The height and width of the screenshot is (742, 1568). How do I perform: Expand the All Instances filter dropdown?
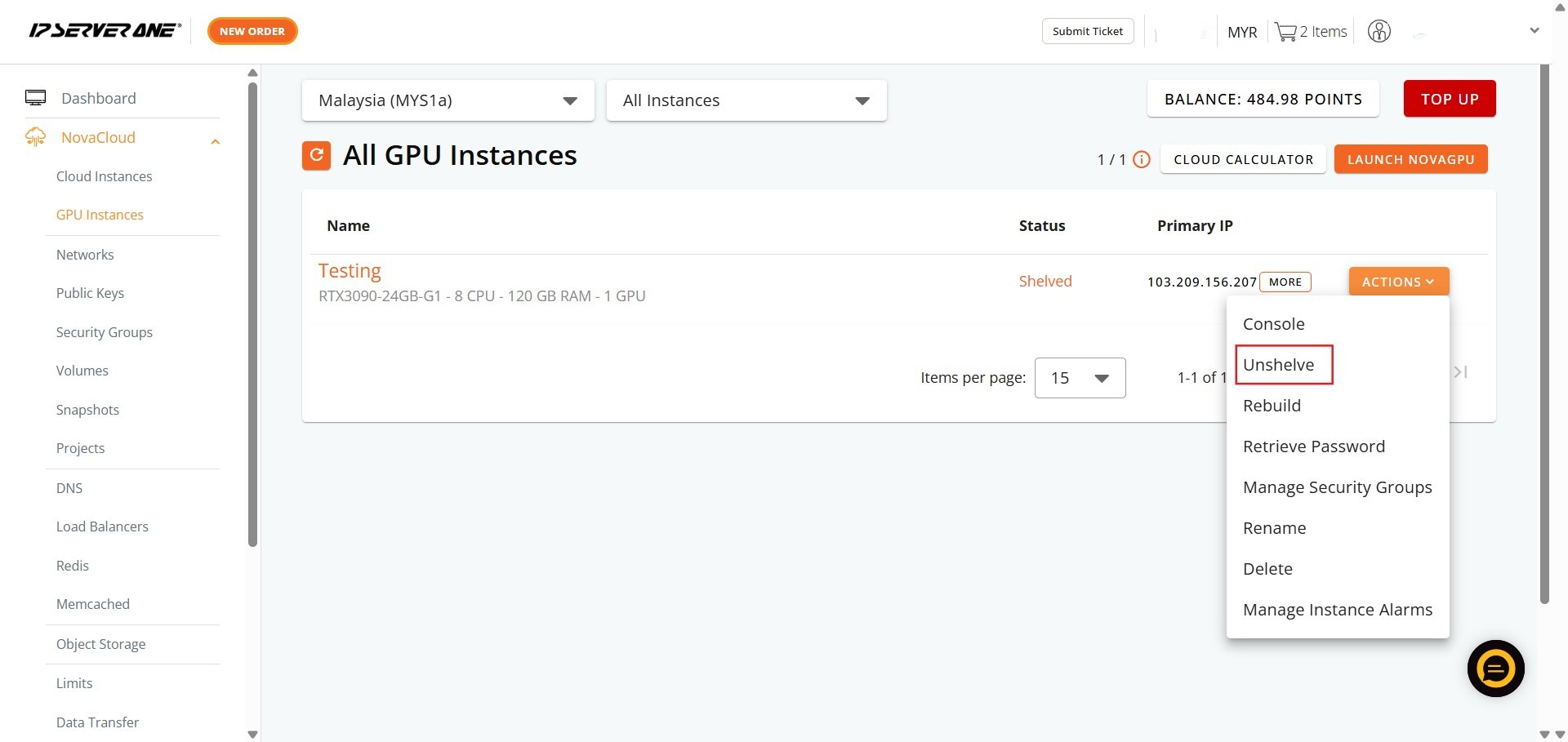click(x=746, y=100)
